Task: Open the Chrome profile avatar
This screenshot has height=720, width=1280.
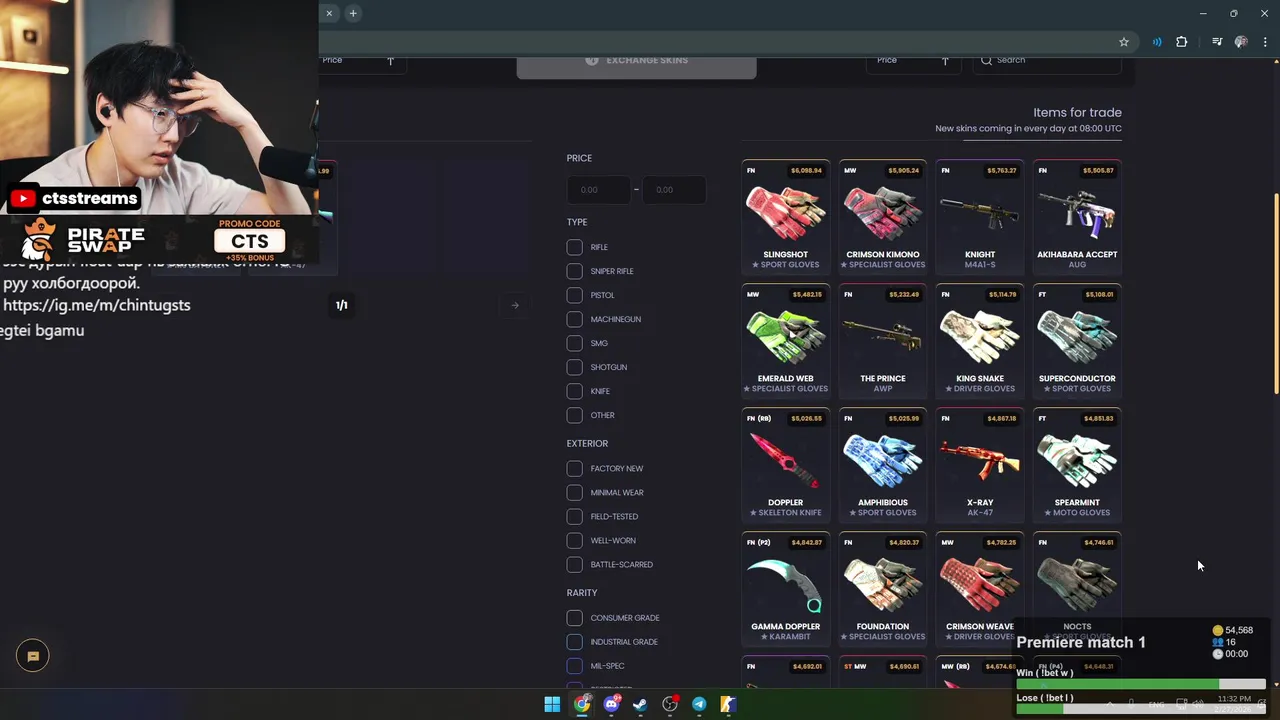Action: tap(1241, 42)
